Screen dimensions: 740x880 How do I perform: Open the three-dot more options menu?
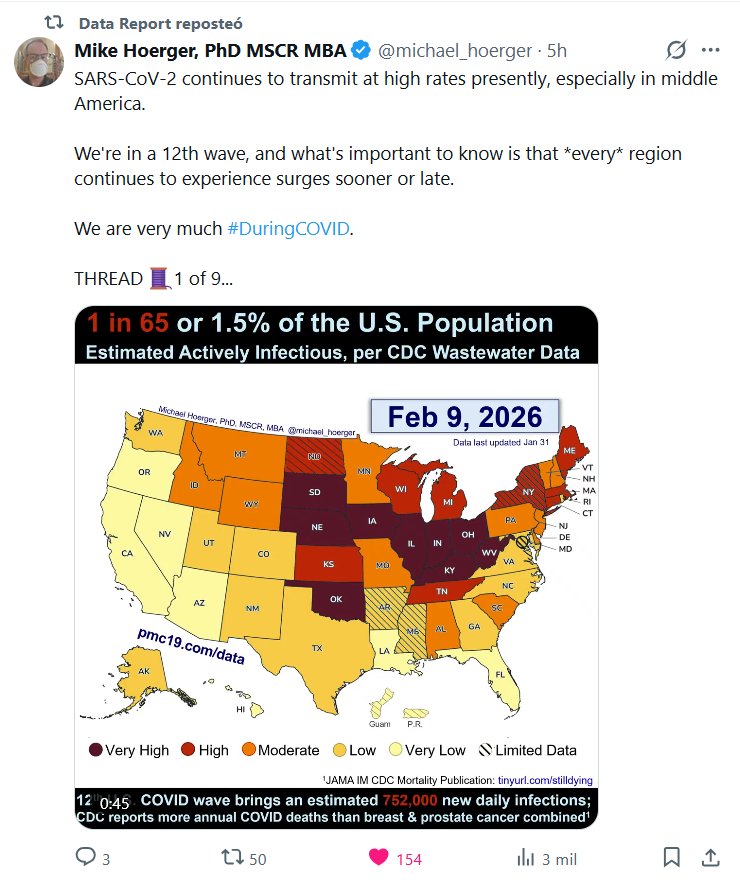pos(710,50)
